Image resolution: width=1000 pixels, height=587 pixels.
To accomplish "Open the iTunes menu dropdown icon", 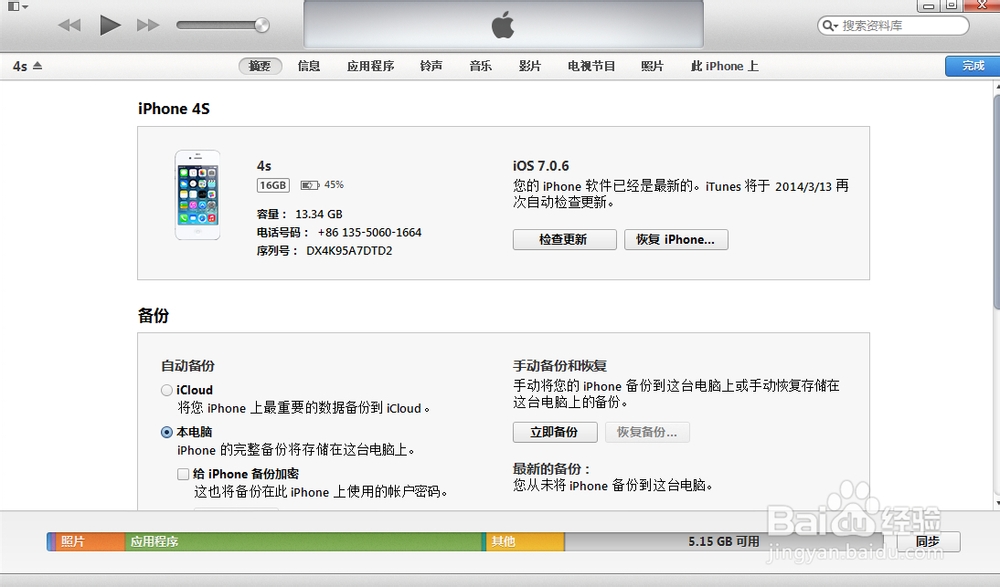I will pos(17,6).
